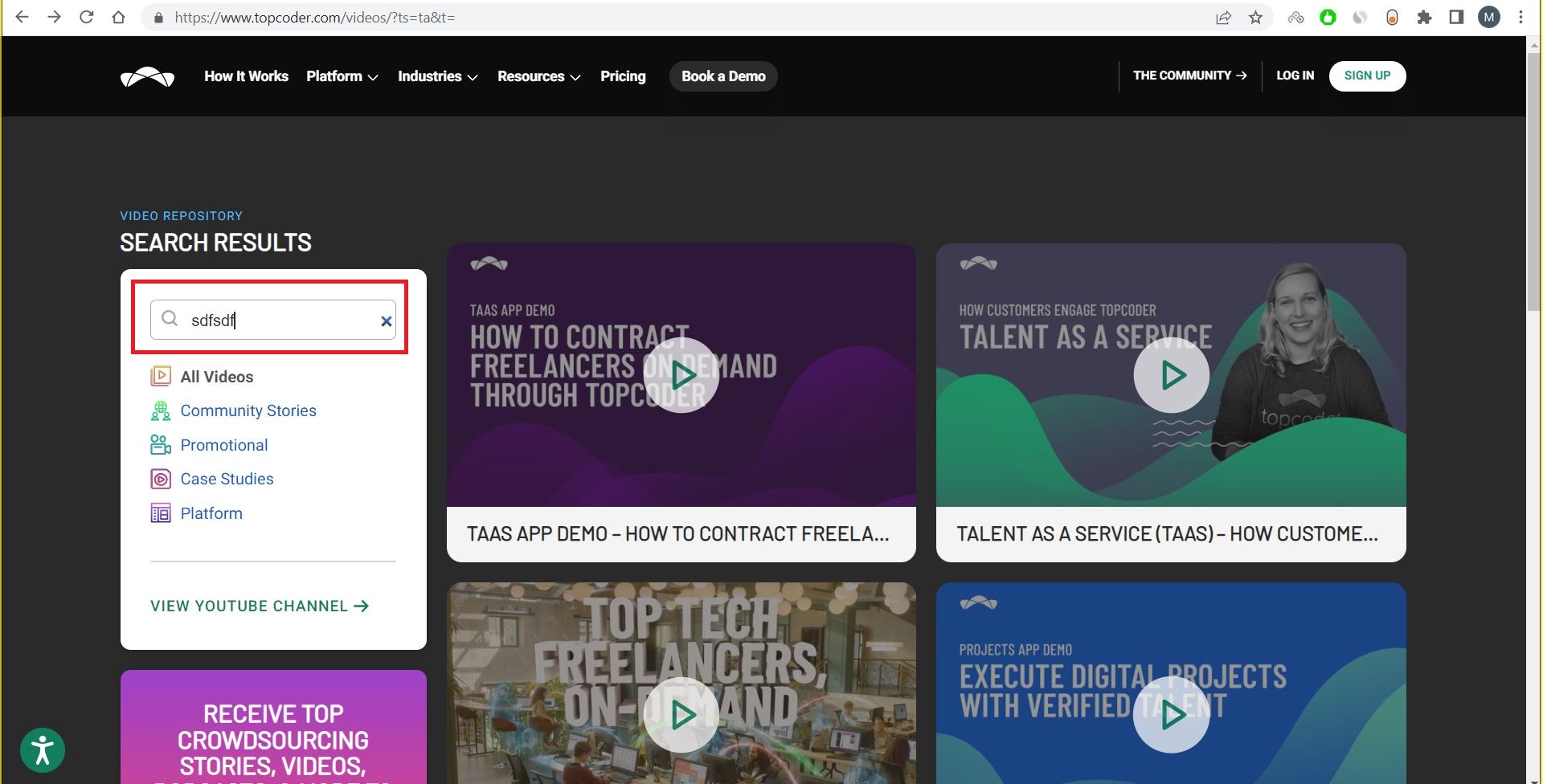1543x784 pixels.
Task: Reload the page
Action: coord(86,17)
